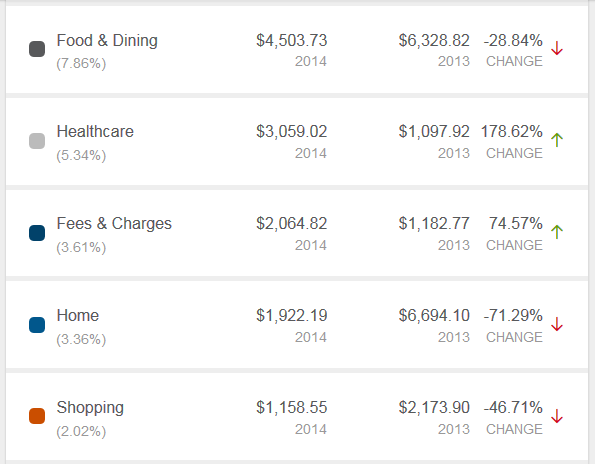Click the $4,503.73 amount for 2014
Viewport: 595px width, 464px height.
coord(291,41)
